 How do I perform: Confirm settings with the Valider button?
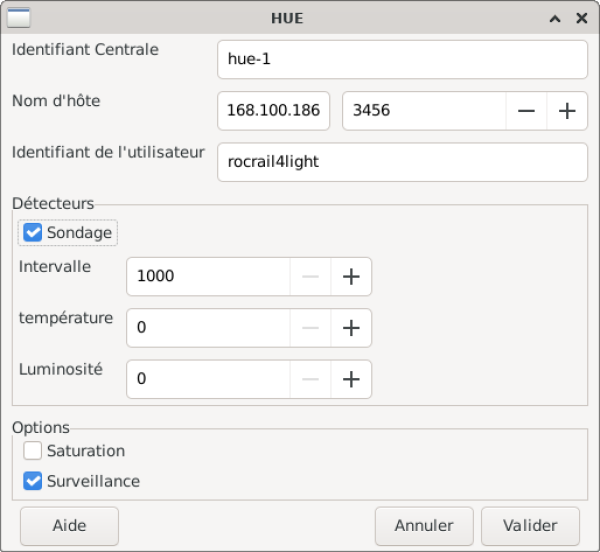click(x=530, y=526)
